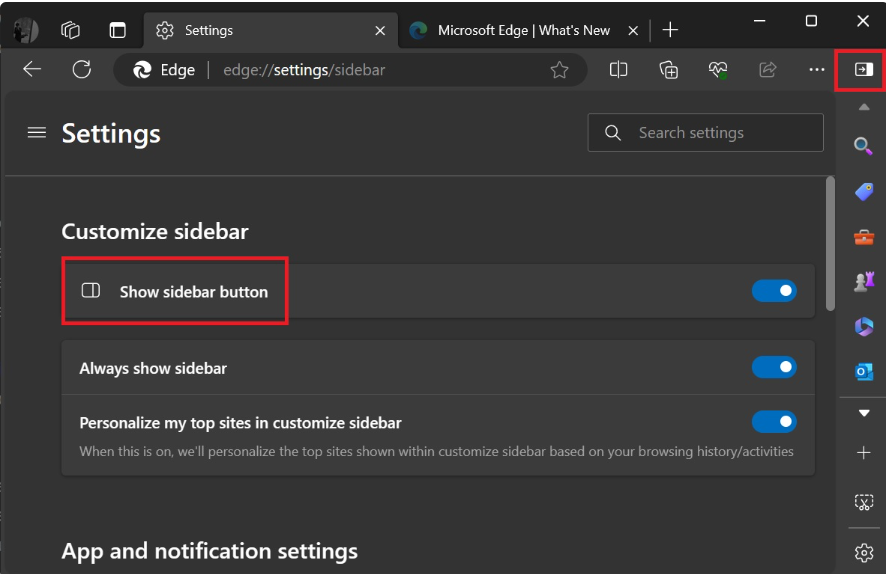Add a site to sidebar plus
The height and width of the screenshot is (574, 886).
(863, 453)
